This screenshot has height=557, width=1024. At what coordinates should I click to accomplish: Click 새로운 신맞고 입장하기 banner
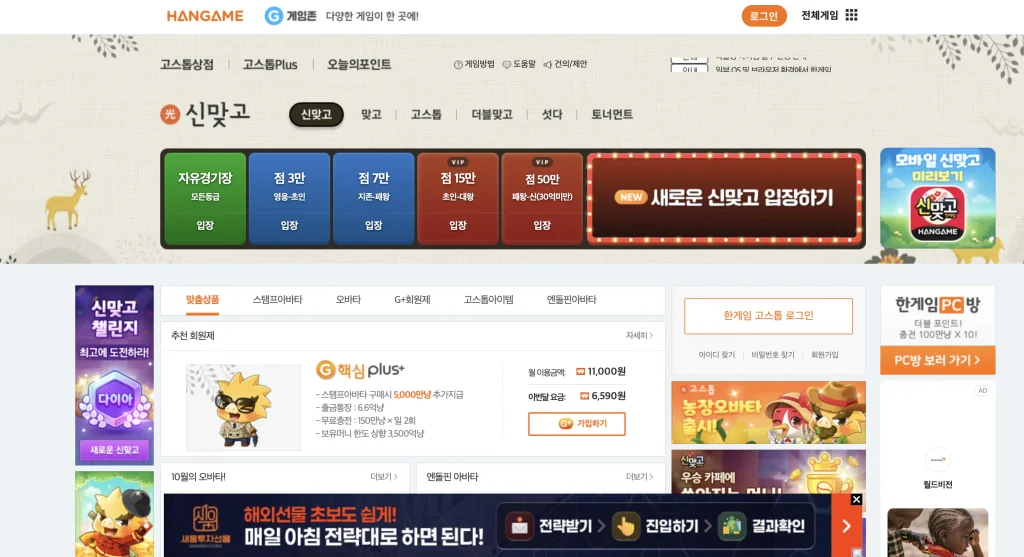[725, 198]
